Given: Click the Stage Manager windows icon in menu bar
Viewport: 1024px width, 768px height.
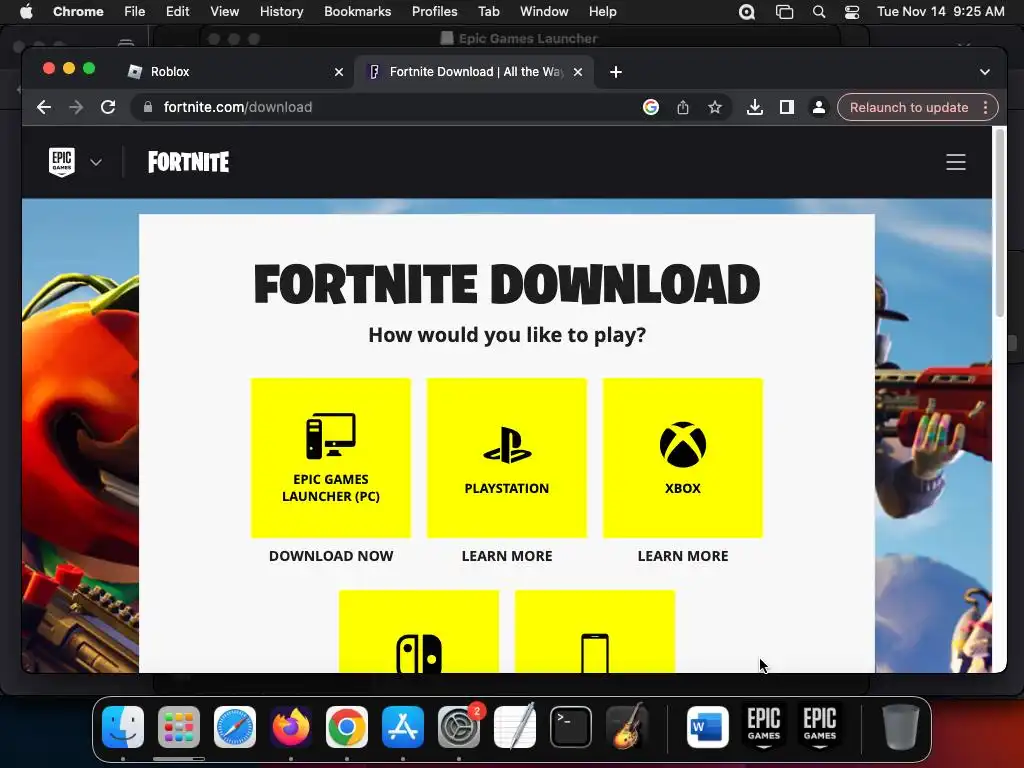Looking at the screenshot, I should coord(784,12).
